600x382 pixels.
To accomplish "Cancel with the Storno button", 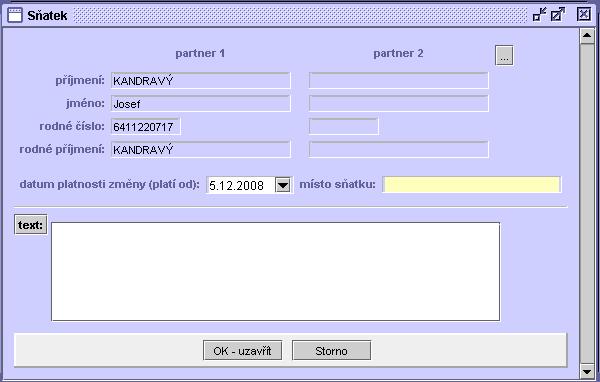I will point(331,350).
